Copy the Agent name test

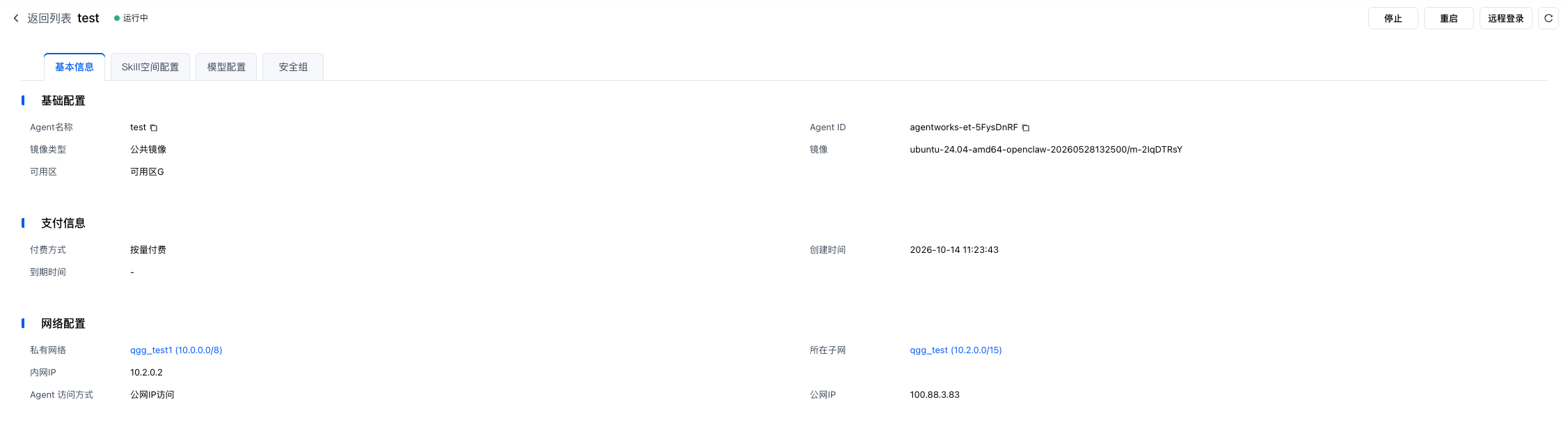click(x=154, y=127)
